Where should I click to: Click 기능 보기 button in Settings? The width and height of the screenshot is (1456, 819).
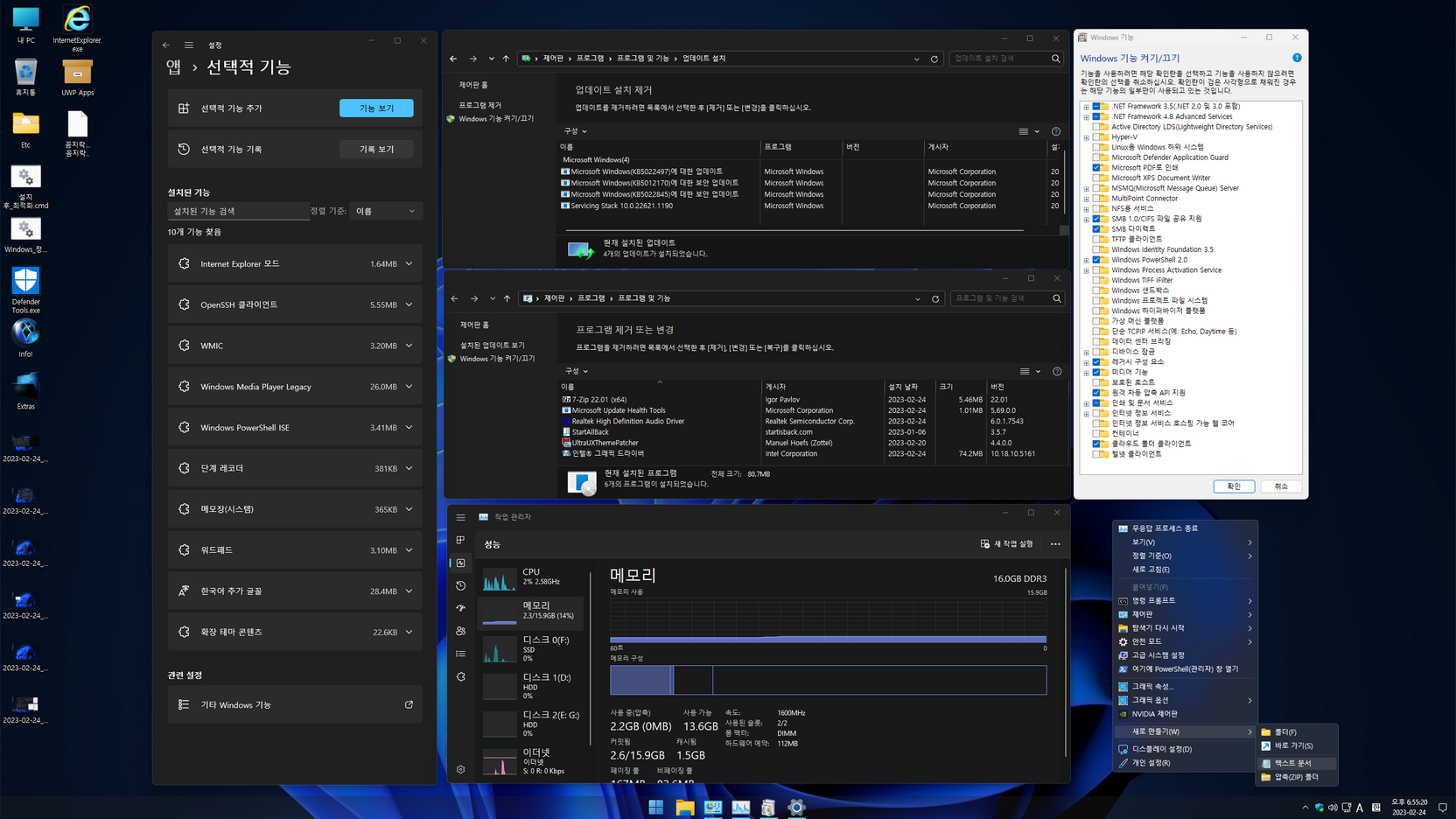click(376, 108)
